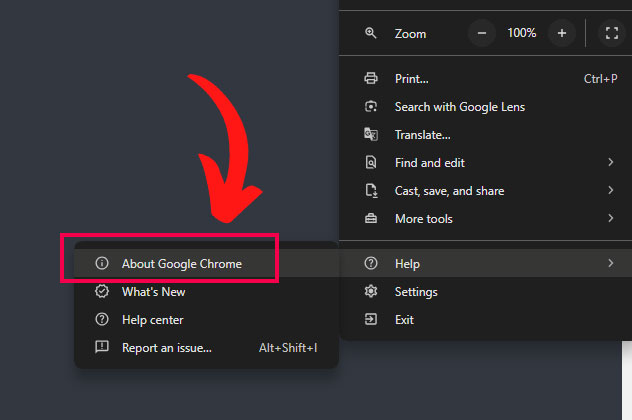This screenshot has width=632, height=420.
Task: Select Report an issue... entry
Action: (x=206, y=347)
